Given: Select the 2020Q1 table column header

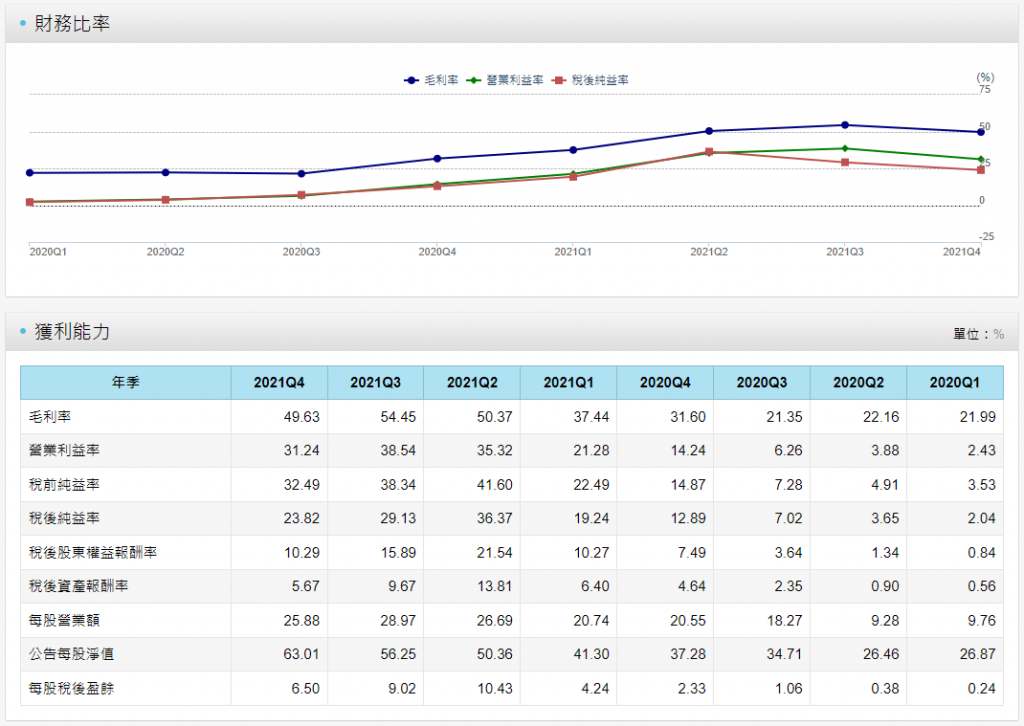Looking at the screenshot, I should click(955, 382).
